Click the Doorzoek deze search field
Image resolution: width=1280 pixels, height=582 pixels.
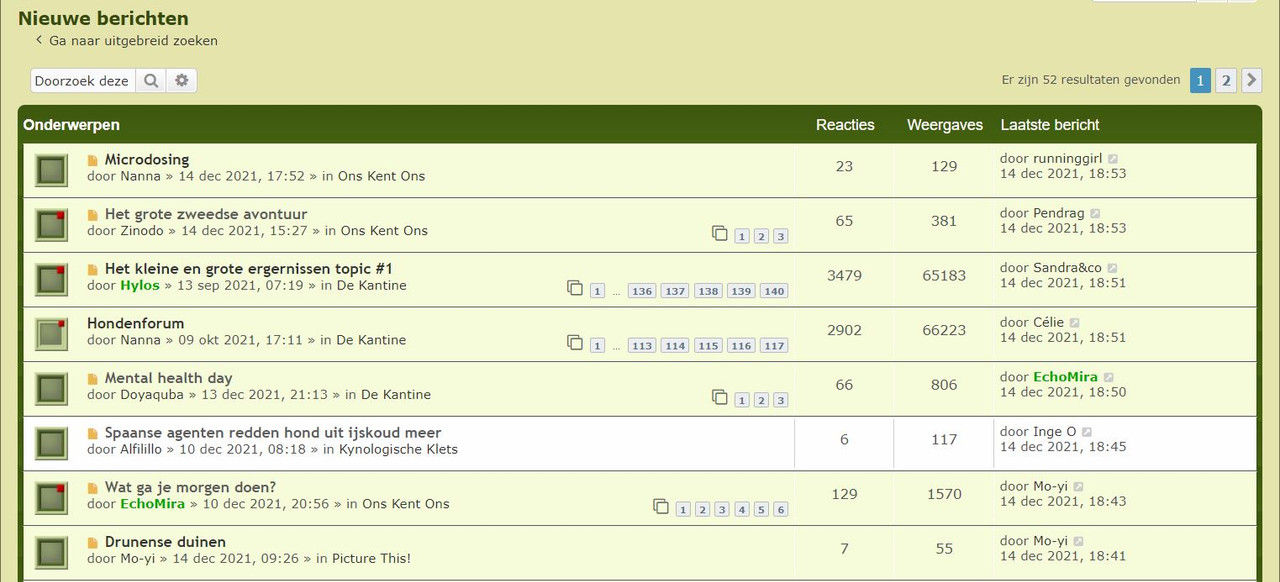coord(84,81)
